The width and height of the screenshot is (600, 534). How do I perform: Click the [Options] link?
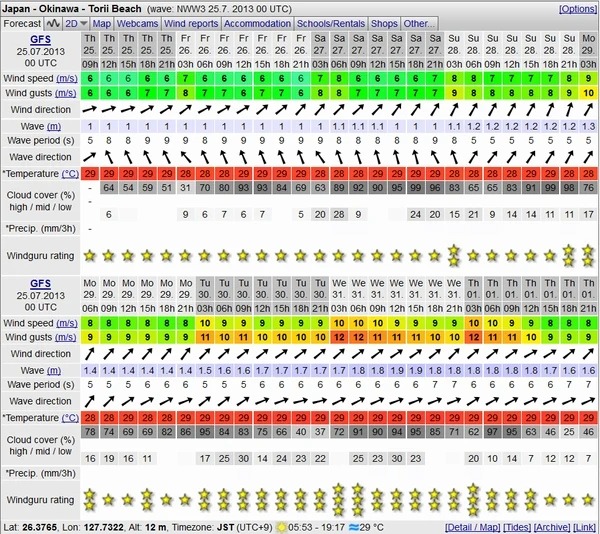click(x=578, y=9)
